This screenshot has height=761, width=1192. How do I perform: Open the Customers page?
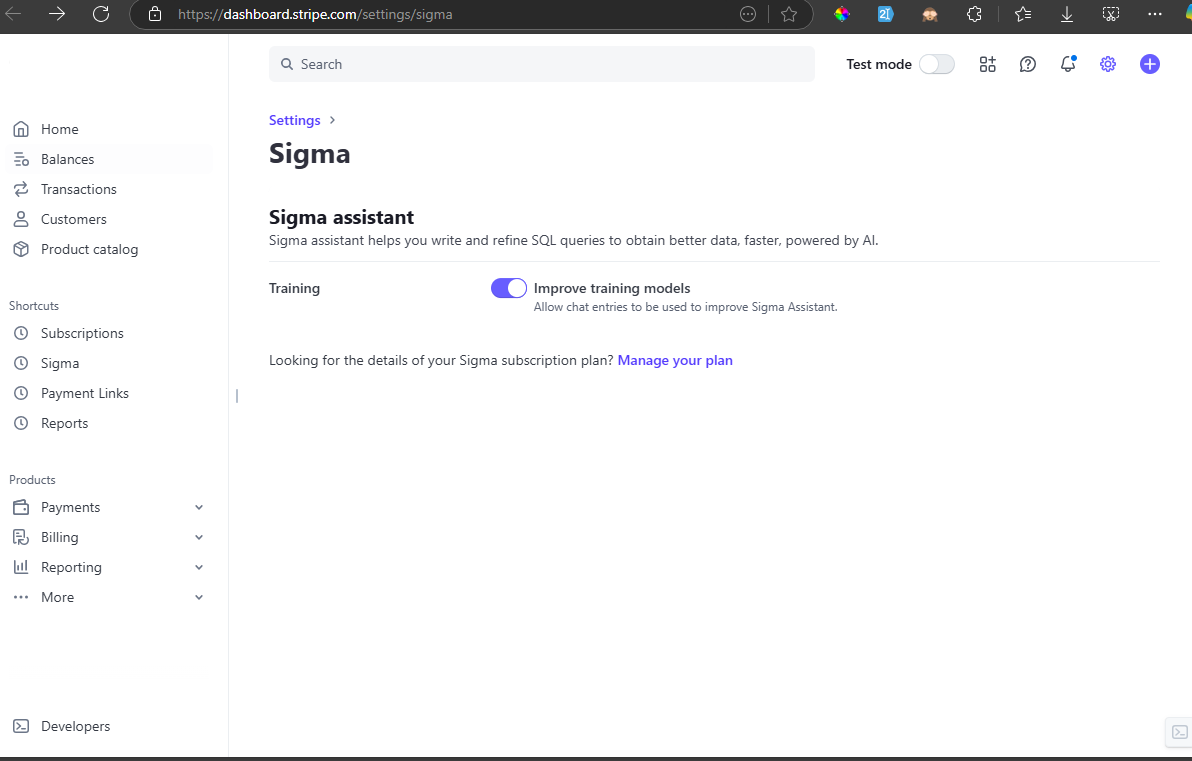[73, 219]
